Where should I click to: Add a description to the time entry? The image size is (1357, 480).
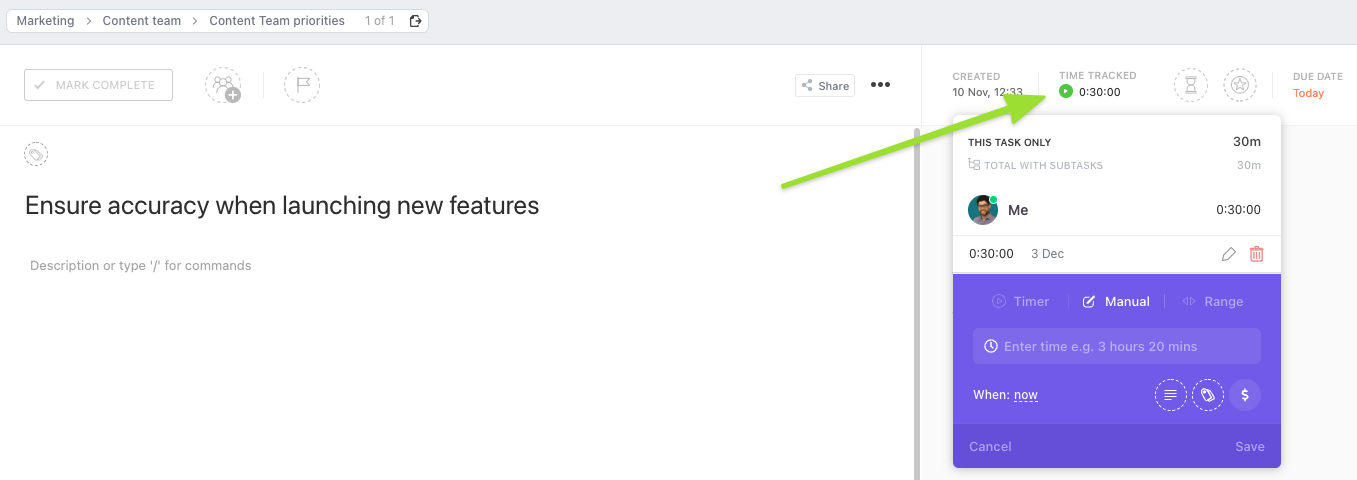point(1171,395)
